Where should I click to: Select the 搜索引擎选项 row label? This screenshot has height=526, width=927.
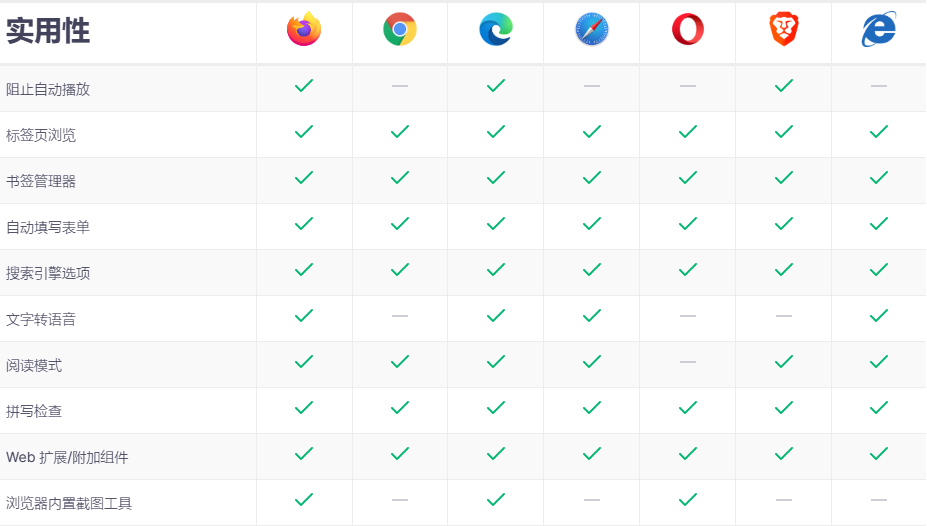point(48,273)
